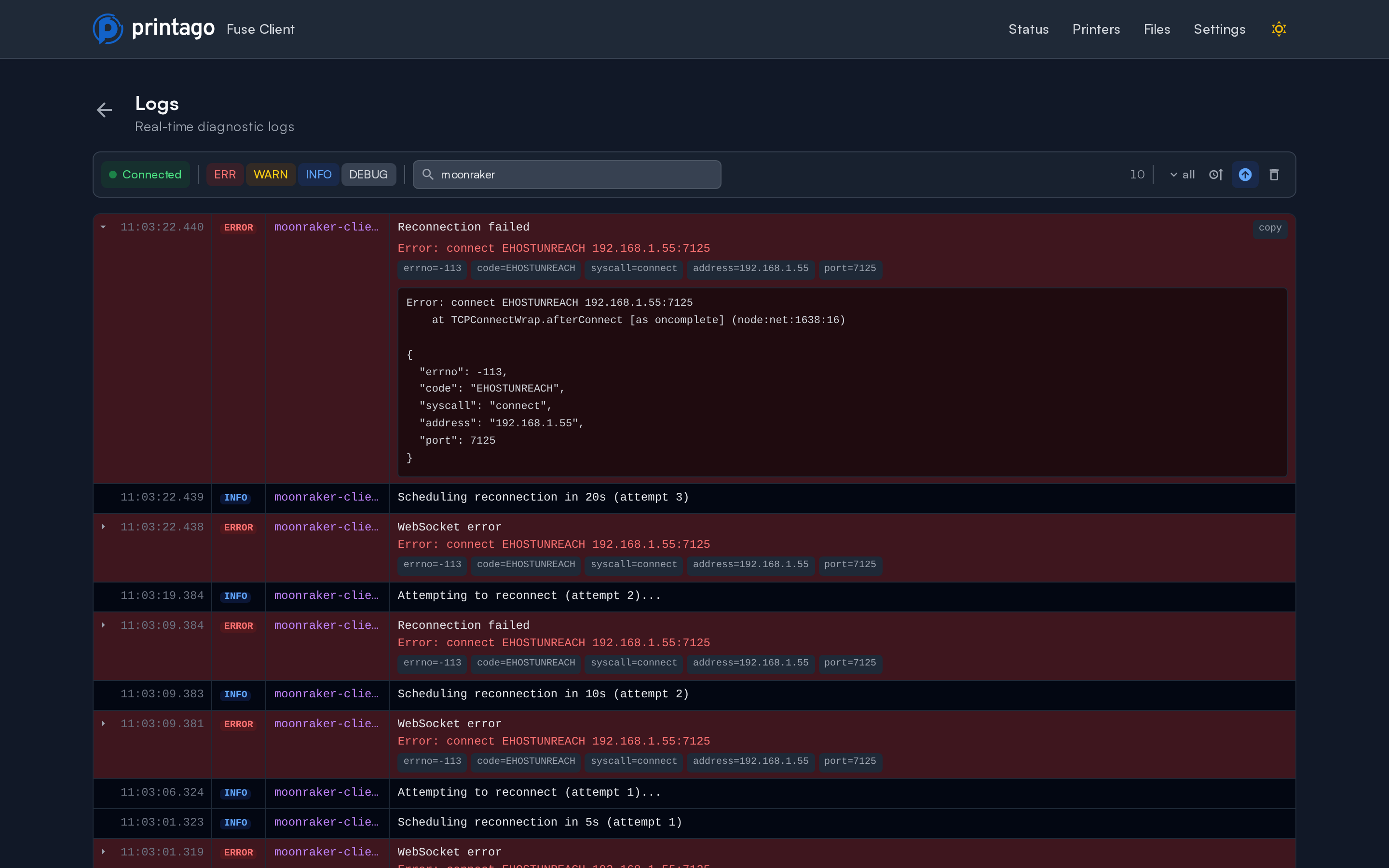Clear logs with the trash icon
Image resolution: width=1389 pixels, height=868 pixels.
tap(1274, 175)
